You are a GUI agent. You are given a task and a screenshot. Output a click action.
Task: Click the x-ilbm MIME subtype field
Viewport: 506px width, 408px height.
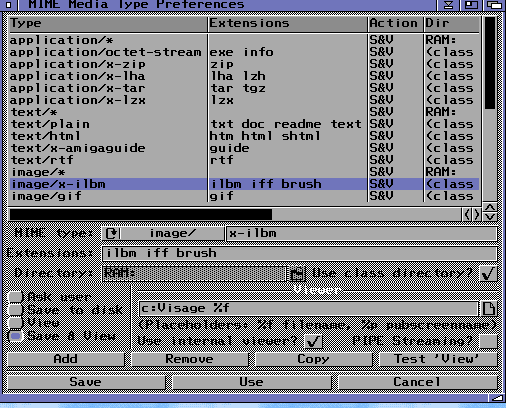point(361,233)
